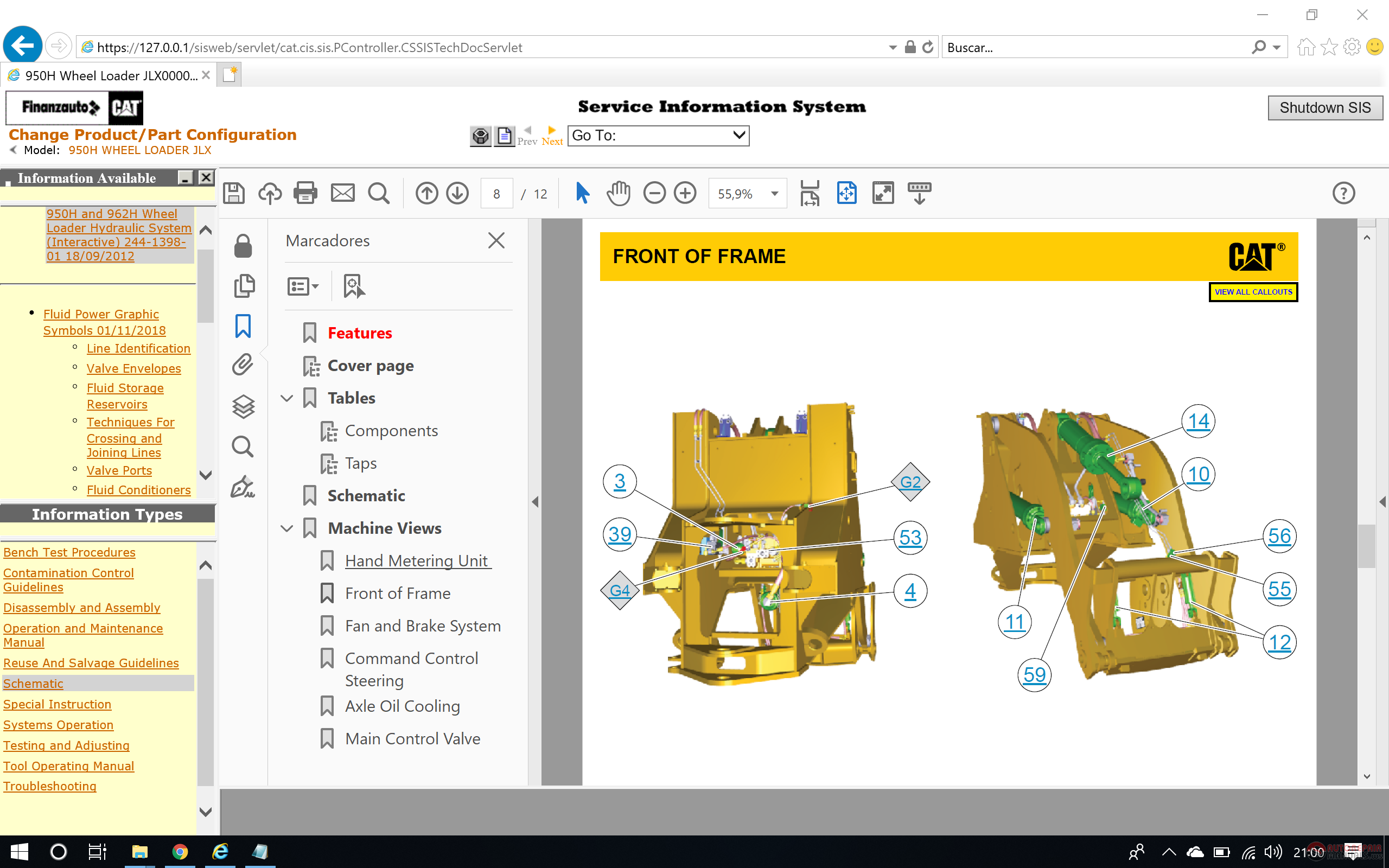The height and width of the screenshot is (868, 1389).
Task: Open the Fan and Brake System bookmark
Action: [423, 626]
